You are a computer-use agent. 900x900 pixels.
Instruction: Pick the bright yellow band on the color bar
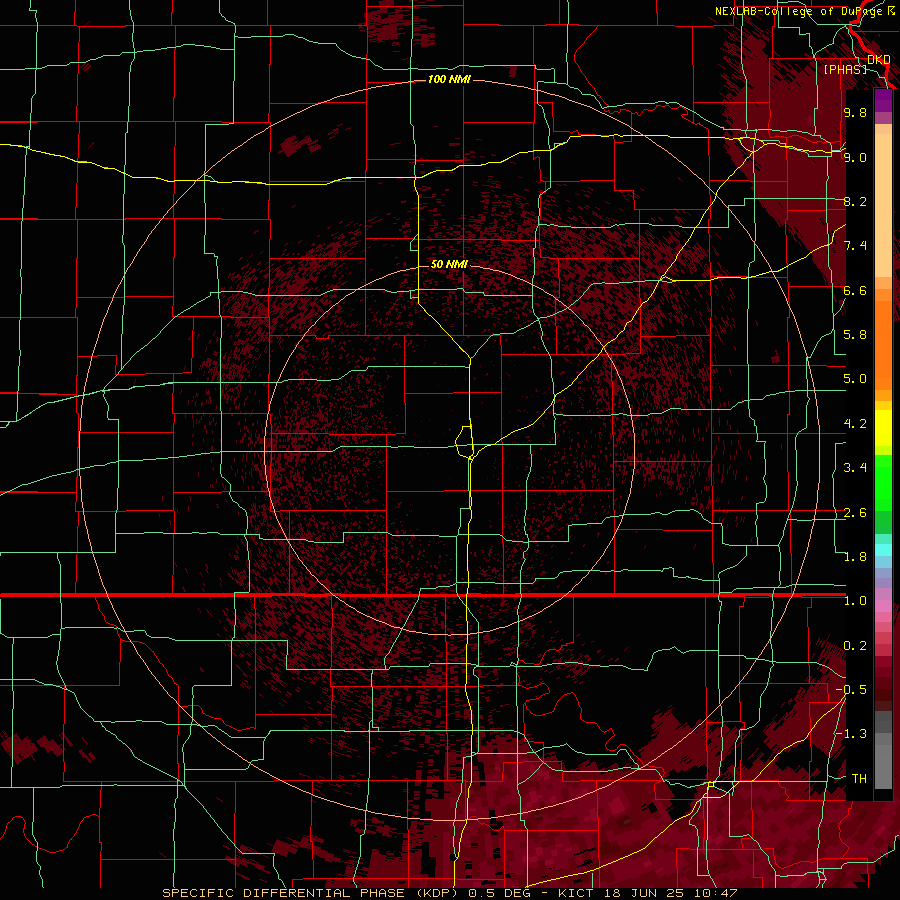[883, 428]
